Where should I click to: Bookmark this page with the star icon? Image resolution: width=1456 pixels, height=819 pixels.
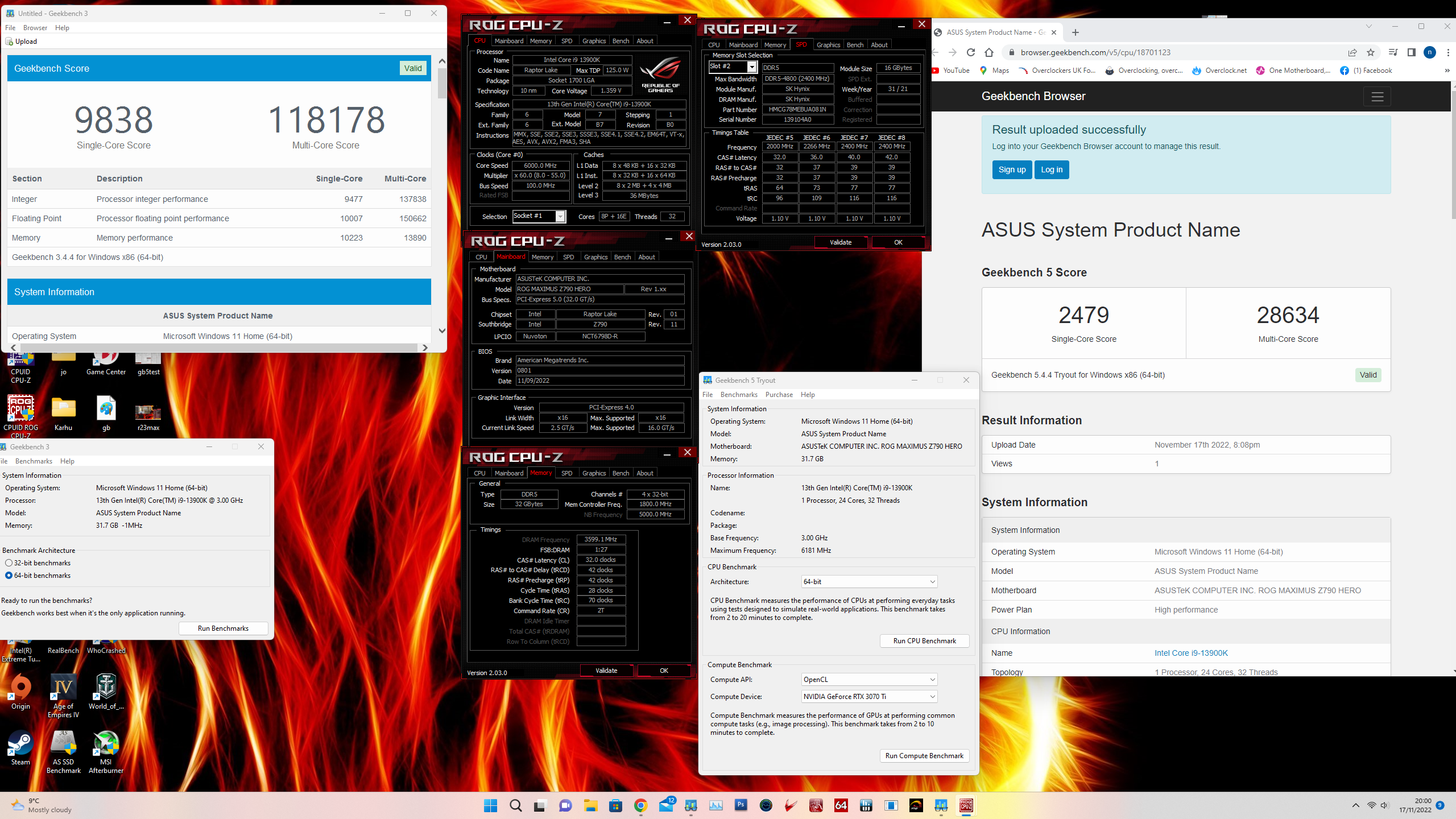point(1371,52)
